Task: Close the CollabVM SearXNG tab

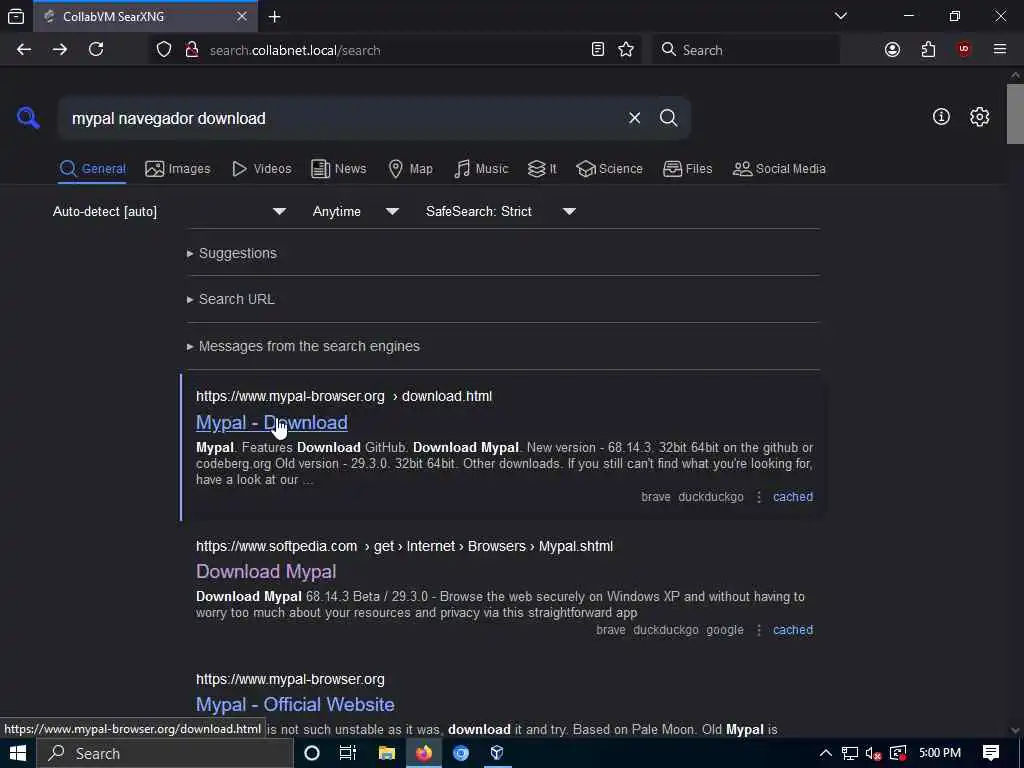Action: point(242,16)
